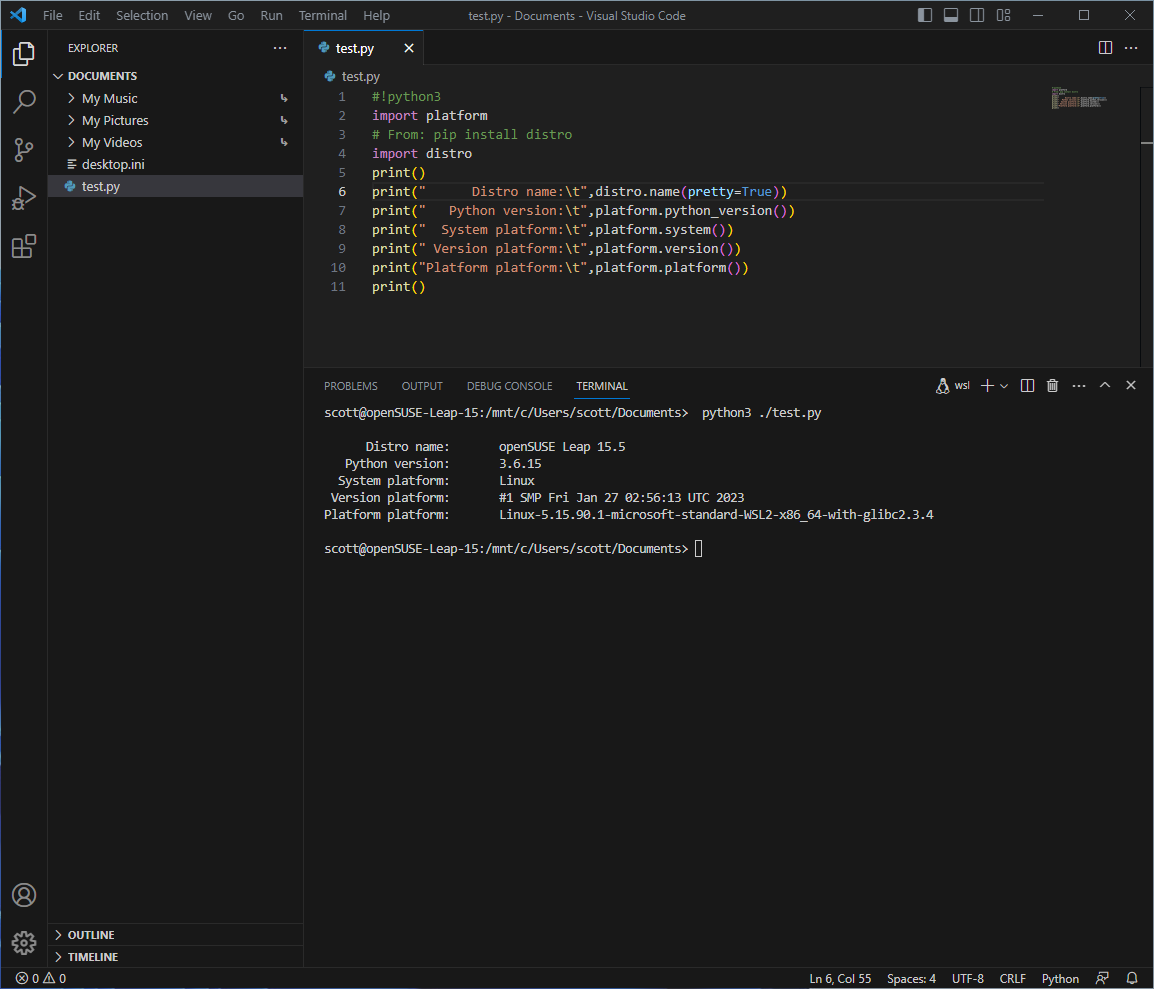
Task: Open notifications bell in status bar
Action: tap(1132, 978)
